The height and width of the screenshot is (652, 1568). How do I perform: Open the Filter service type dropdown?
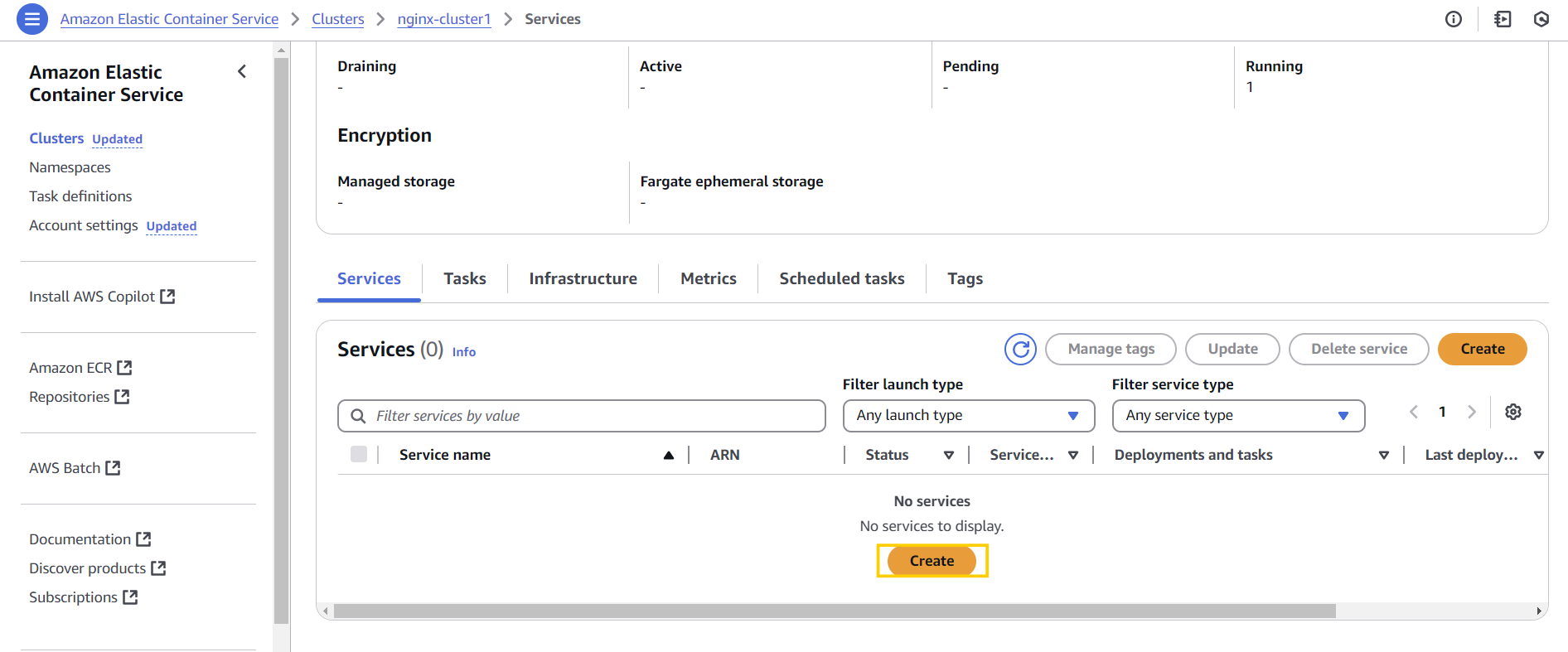pyautogui.click(x=1237, y=416)
